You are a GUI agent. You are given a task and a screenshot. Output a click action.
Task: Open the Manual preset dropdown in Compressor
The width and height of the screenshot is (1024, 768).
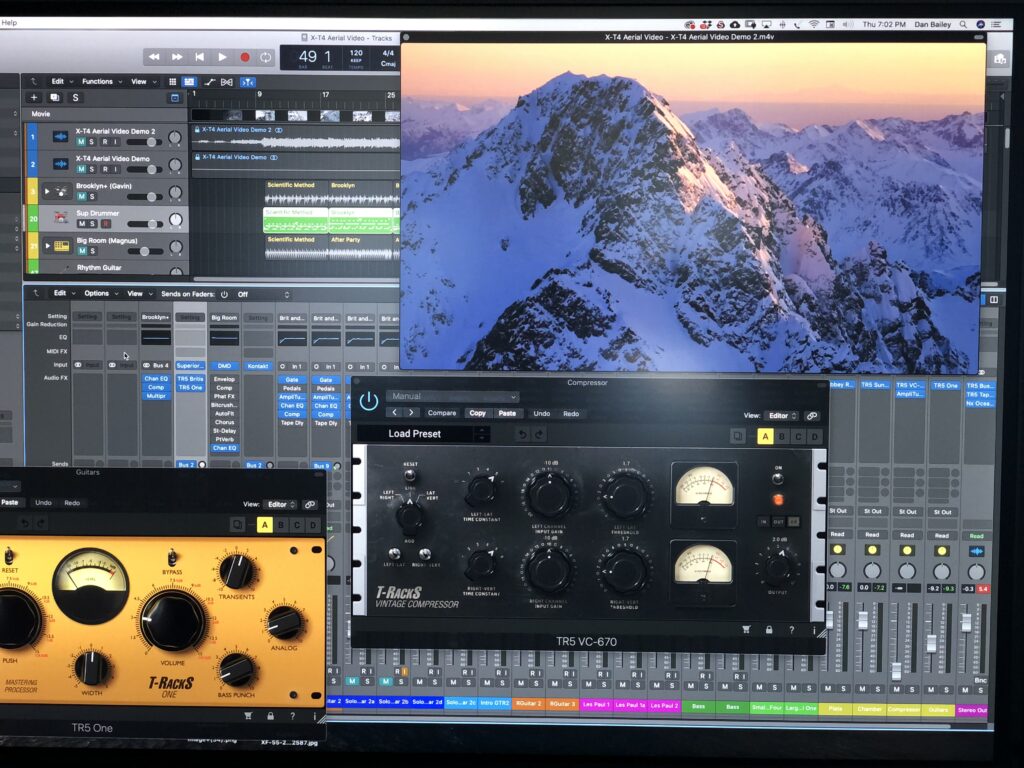click(452, 396)
